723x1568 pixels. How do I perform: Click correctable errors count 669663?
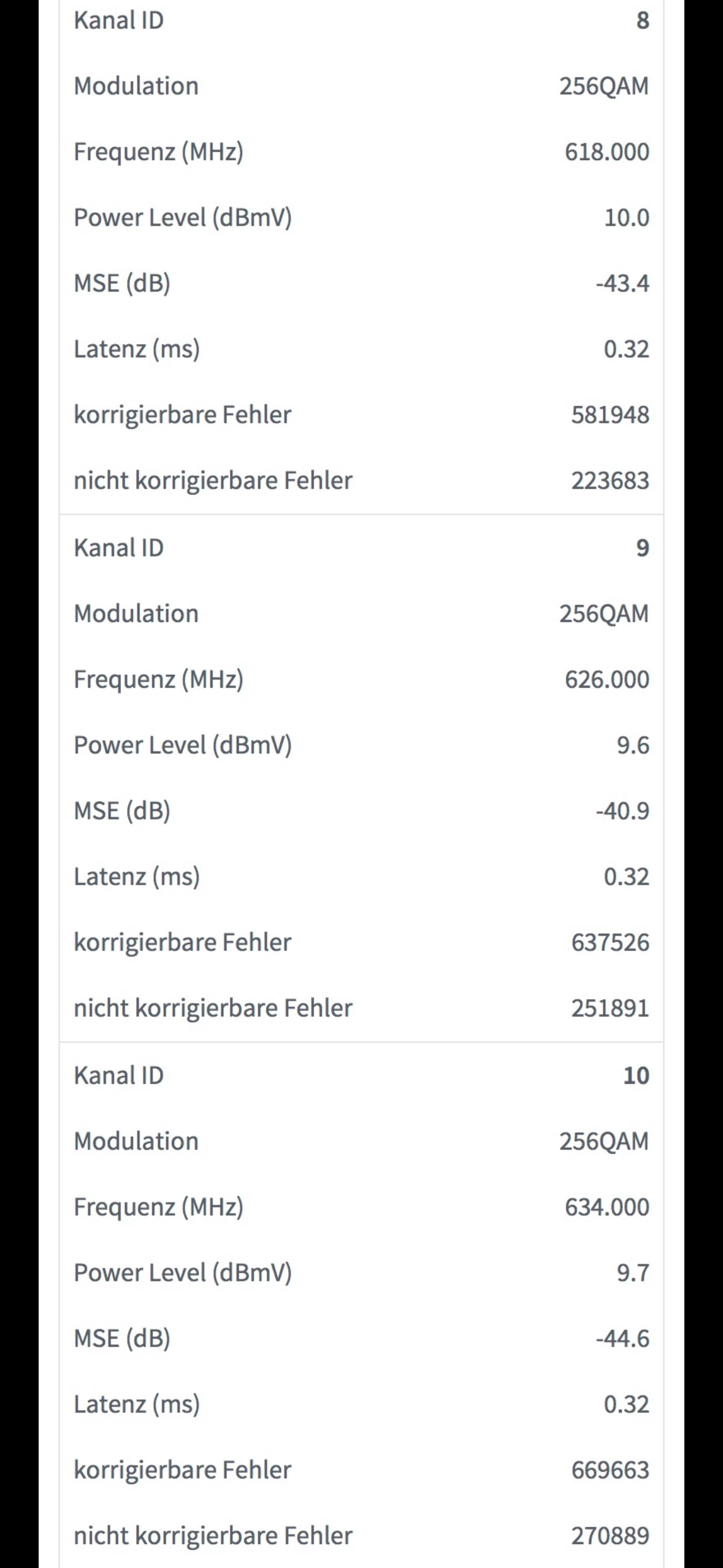click(610, 1470)
